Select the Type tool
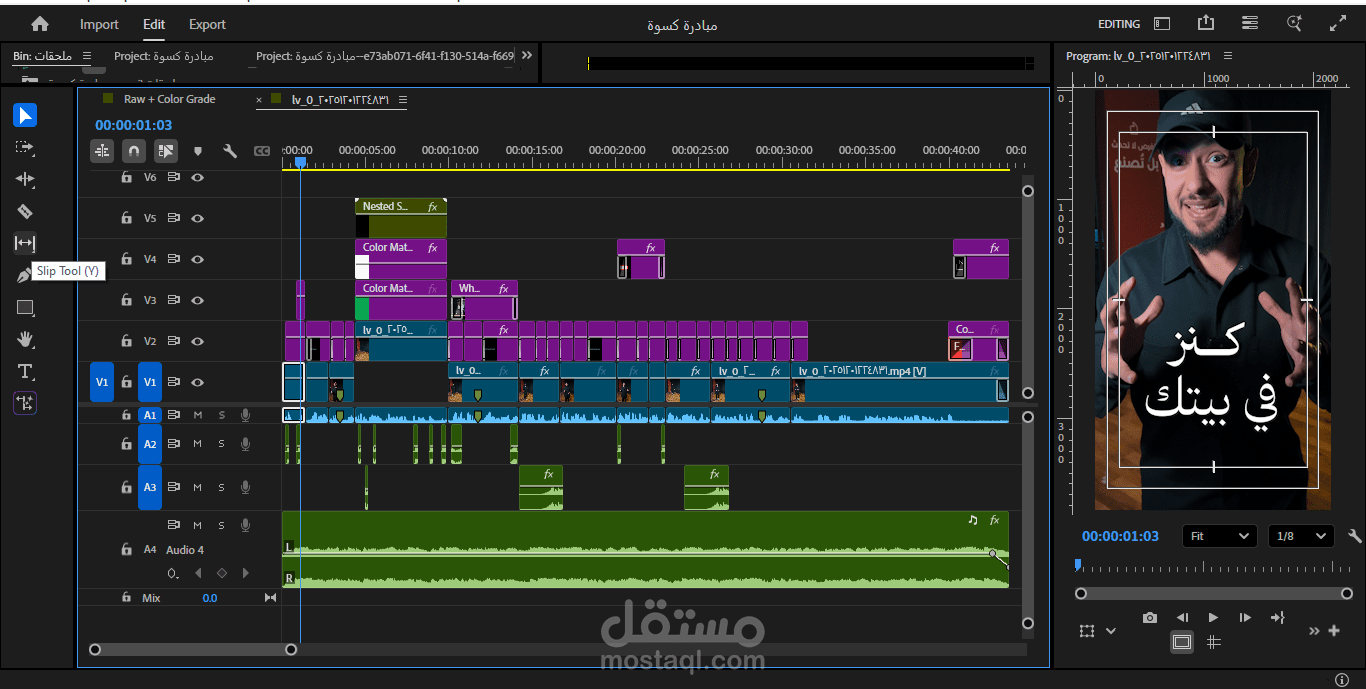Screen dimensions: 1366x689 tap(24, 371)
